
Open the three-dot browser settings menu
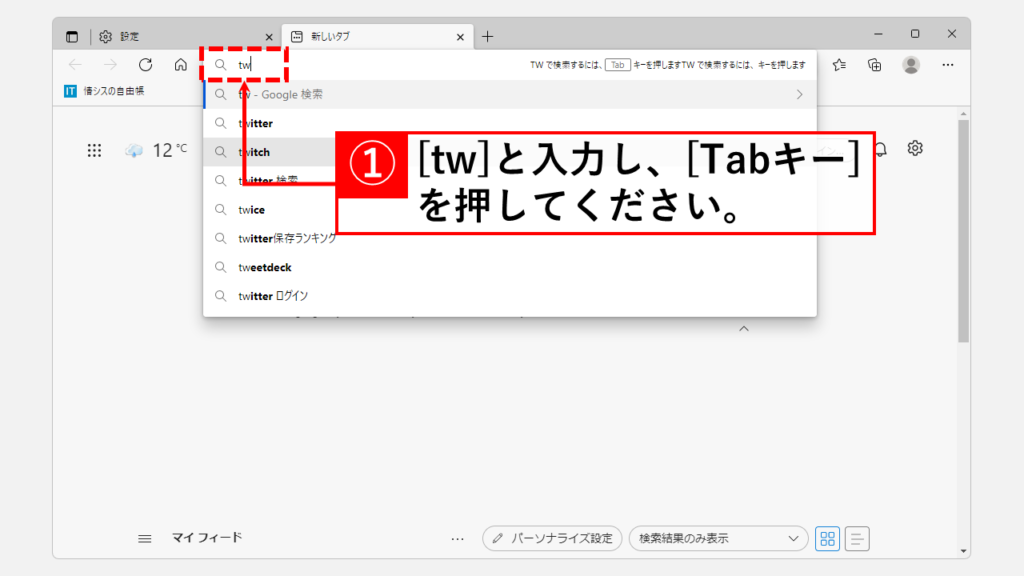click(x=948, y=65)
